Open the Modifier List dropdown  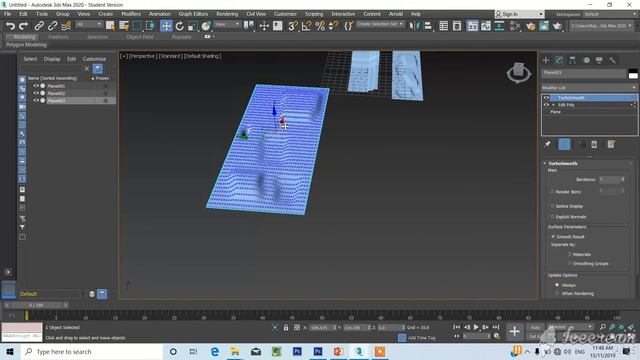(589, 88)
